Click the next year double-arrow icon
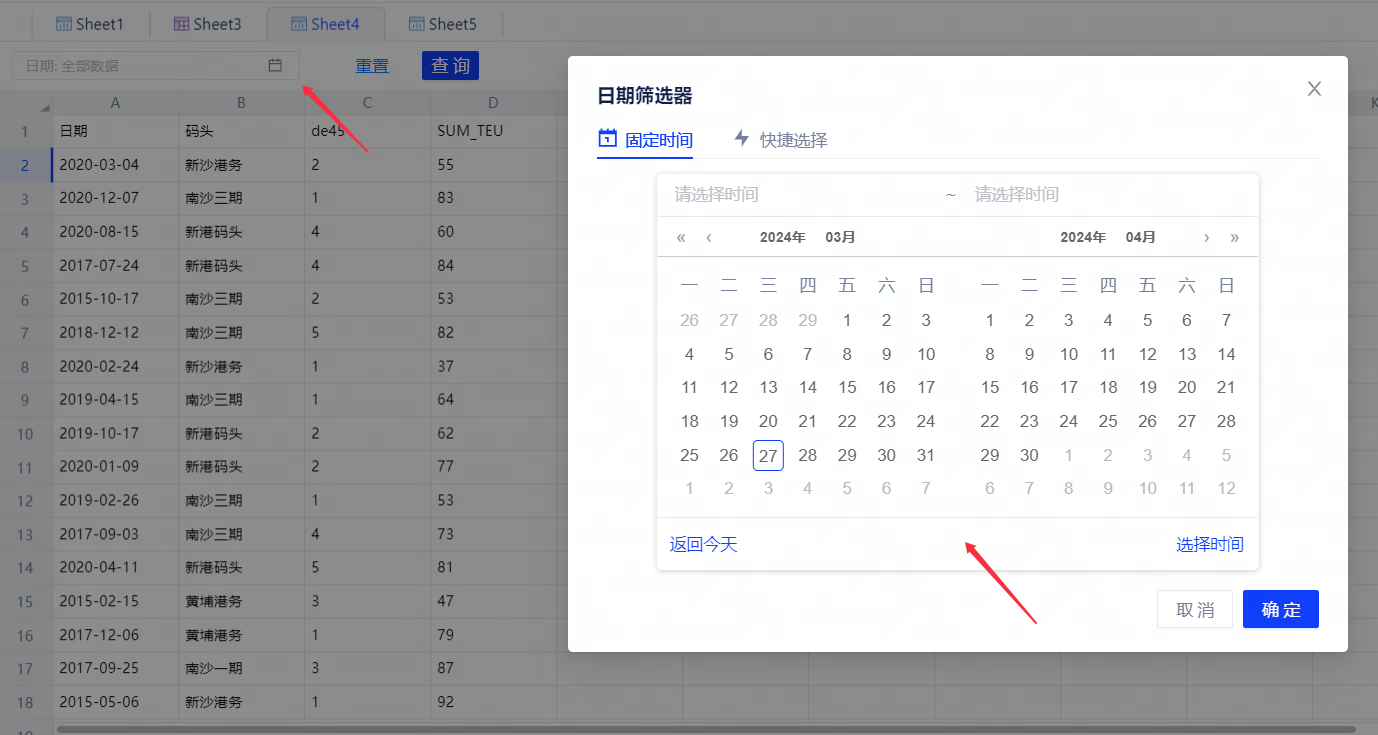This screenshot has height=735, width=1378. (1234, 237)
